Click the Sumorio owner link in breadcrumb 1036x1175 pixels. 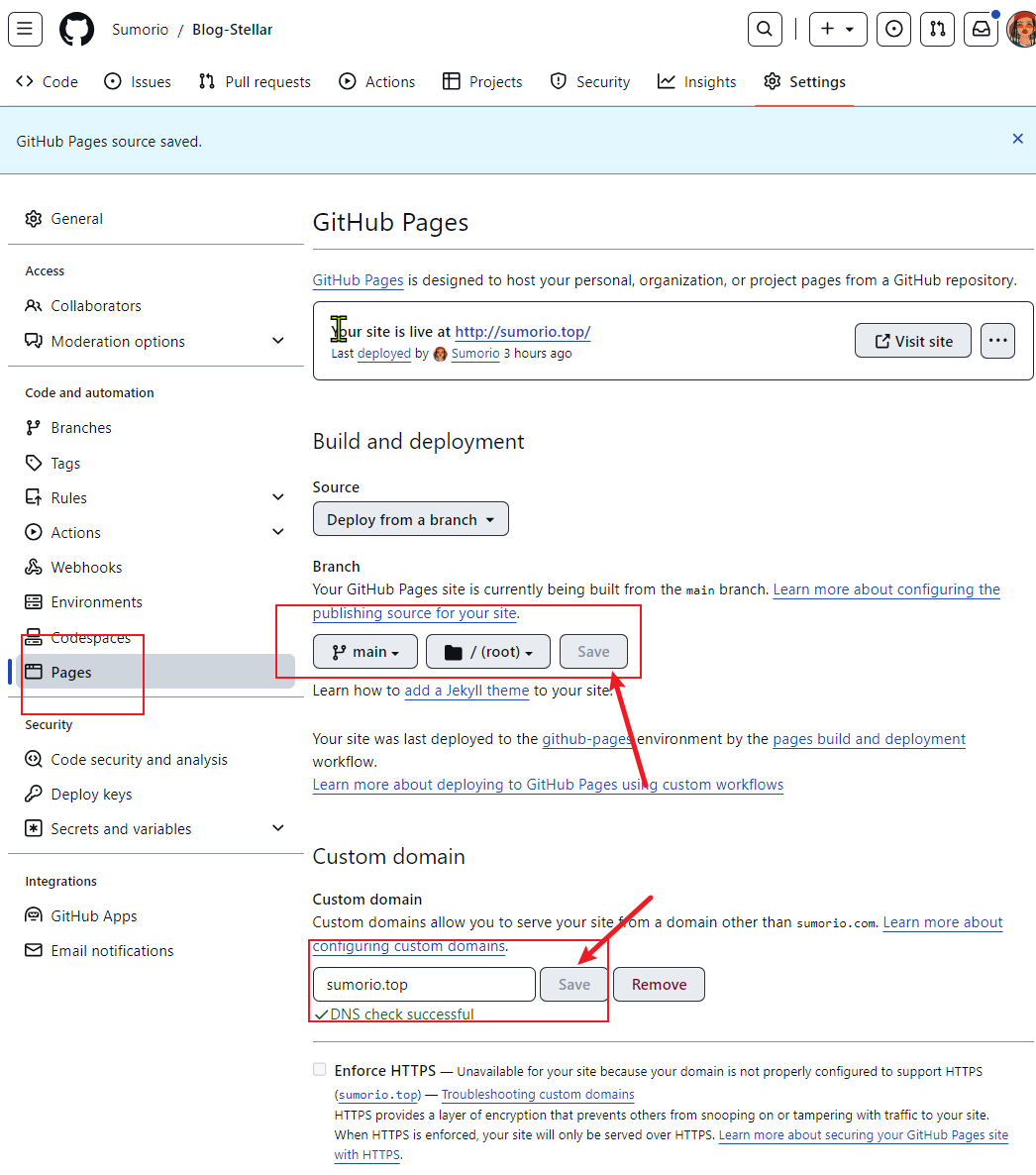pos(140,29)
